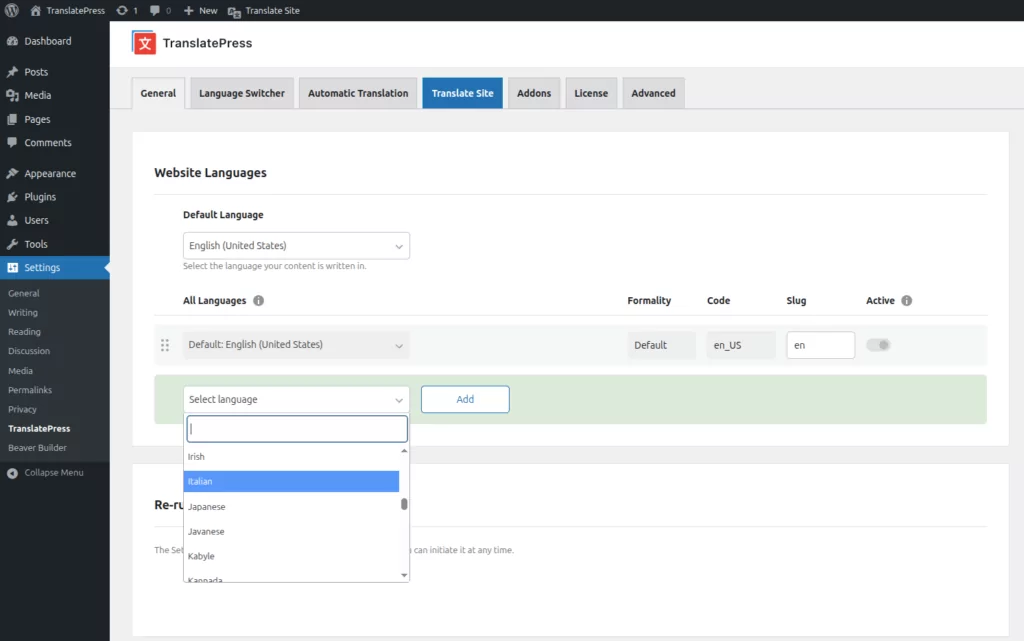This screenshot has width=1024, height=641.
Task: Open Media settings submenu link
Action: tap(20, 371)
